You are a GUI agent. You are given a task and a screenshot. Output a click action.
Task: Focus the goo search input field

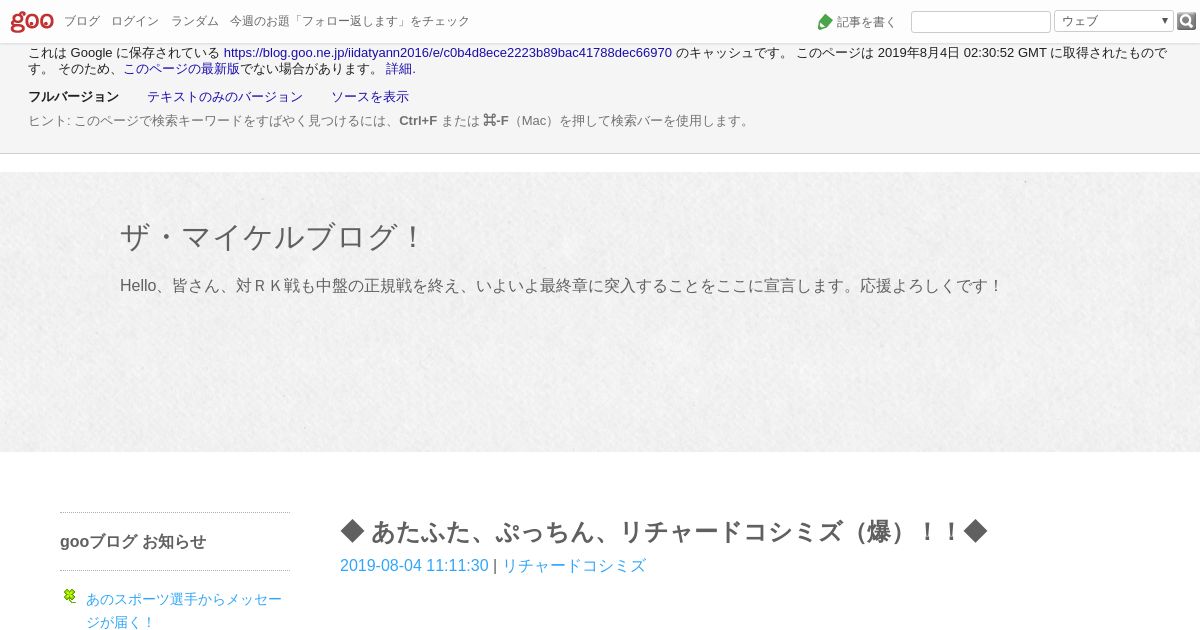pos(980,21)
